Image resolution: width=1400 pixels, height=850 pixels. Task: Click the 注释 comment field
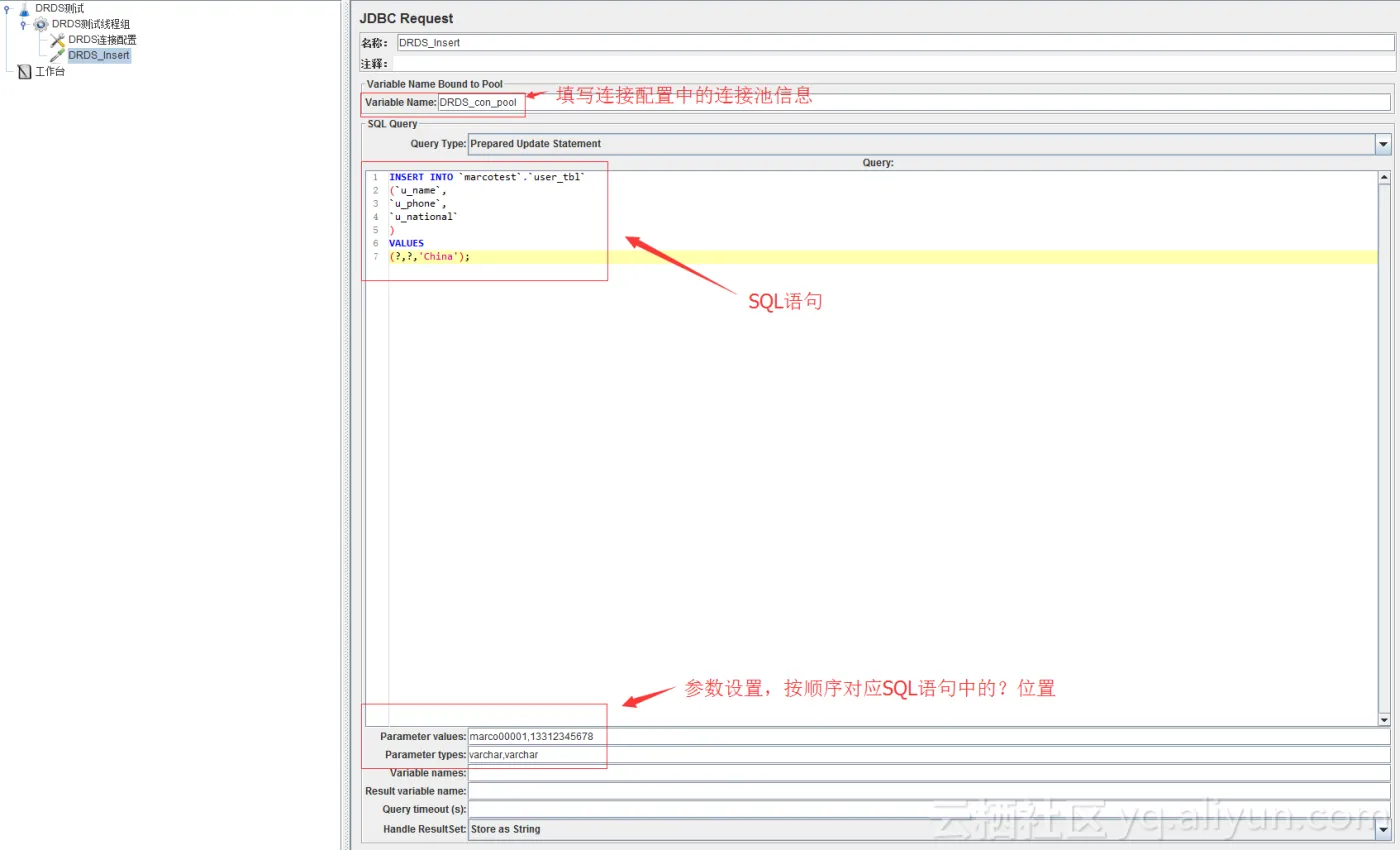(x=895, y=63)
